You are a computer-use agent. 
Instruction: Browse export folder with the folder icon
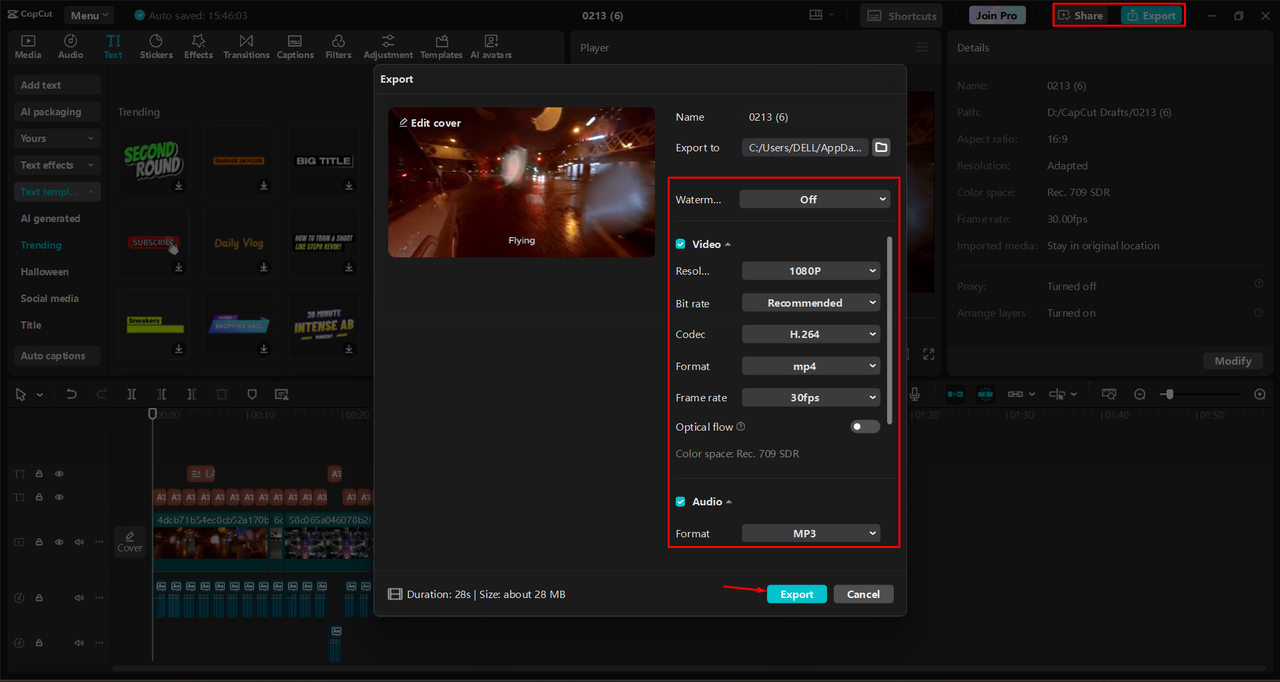click(x=881, y=148)
